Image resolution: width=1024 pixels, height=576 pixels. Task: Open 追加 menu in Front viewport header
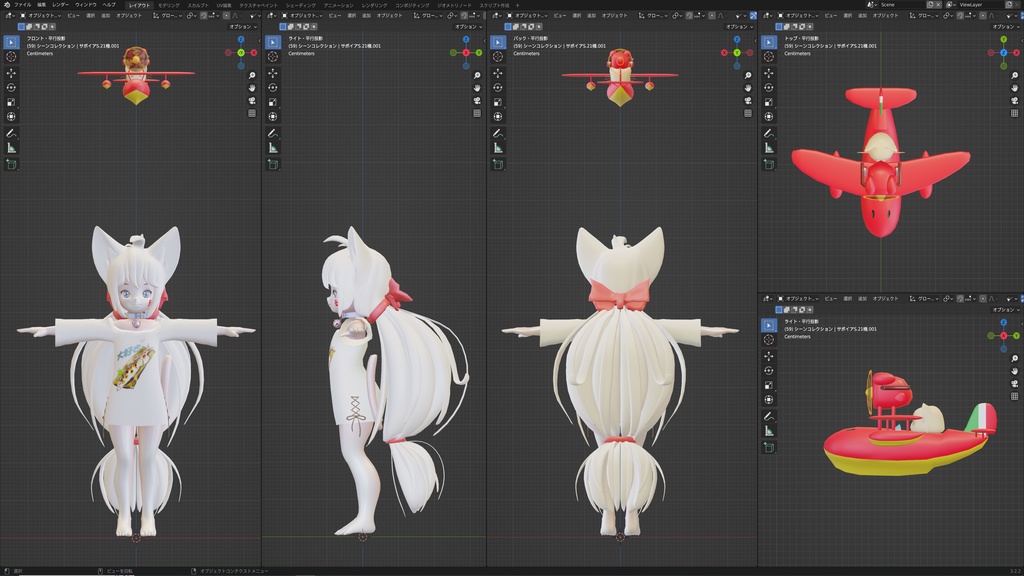[x=105, y=16]
